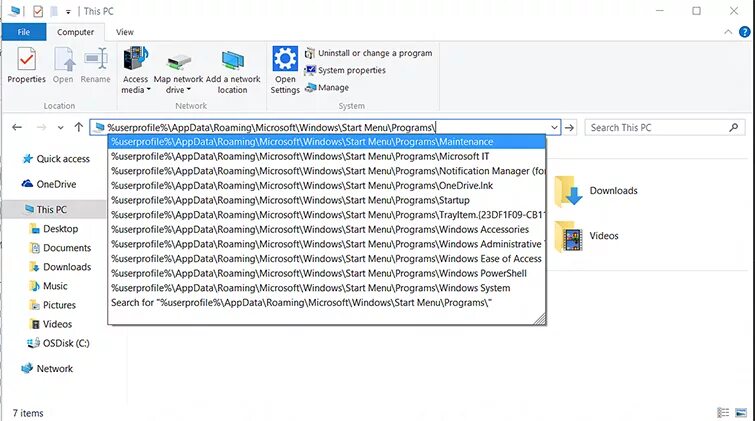Select the Windows Ease of Access suggestion
The height and width of the screenshot is (421, 755).
tap(327, 259)
